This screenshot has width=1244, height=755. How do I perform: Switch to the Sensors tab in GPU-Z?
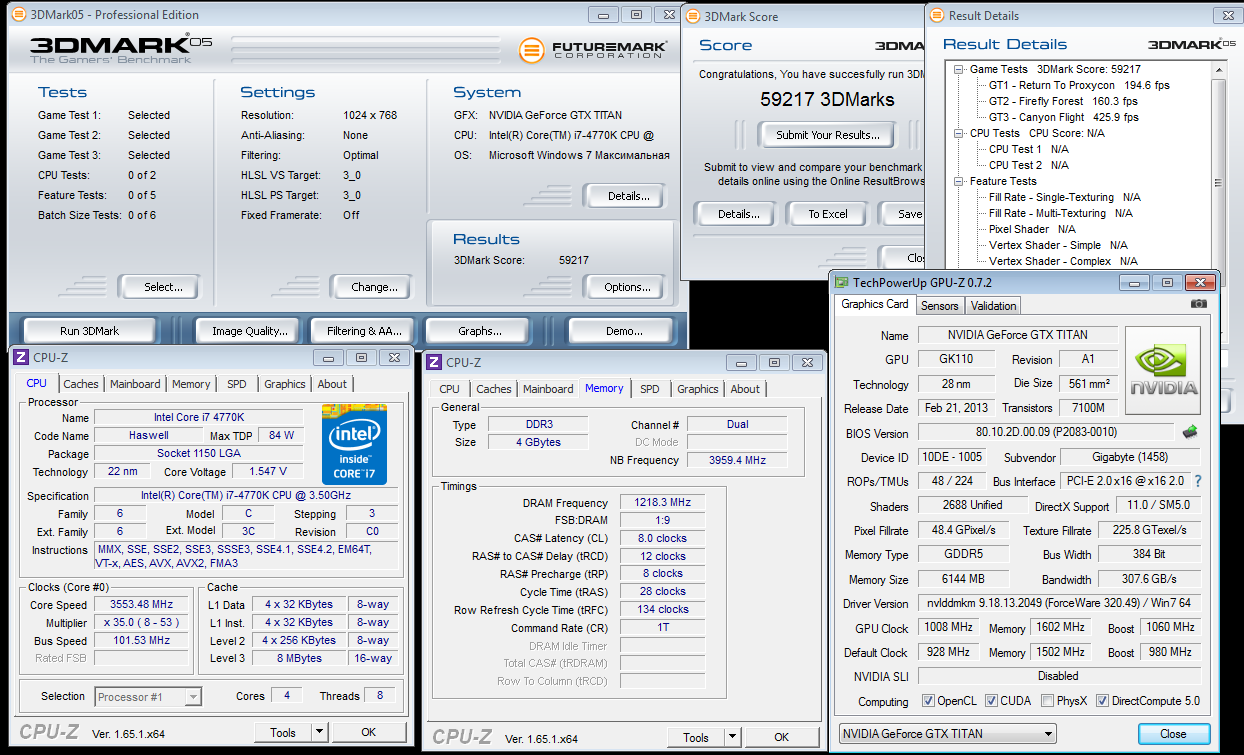[939, 306]
